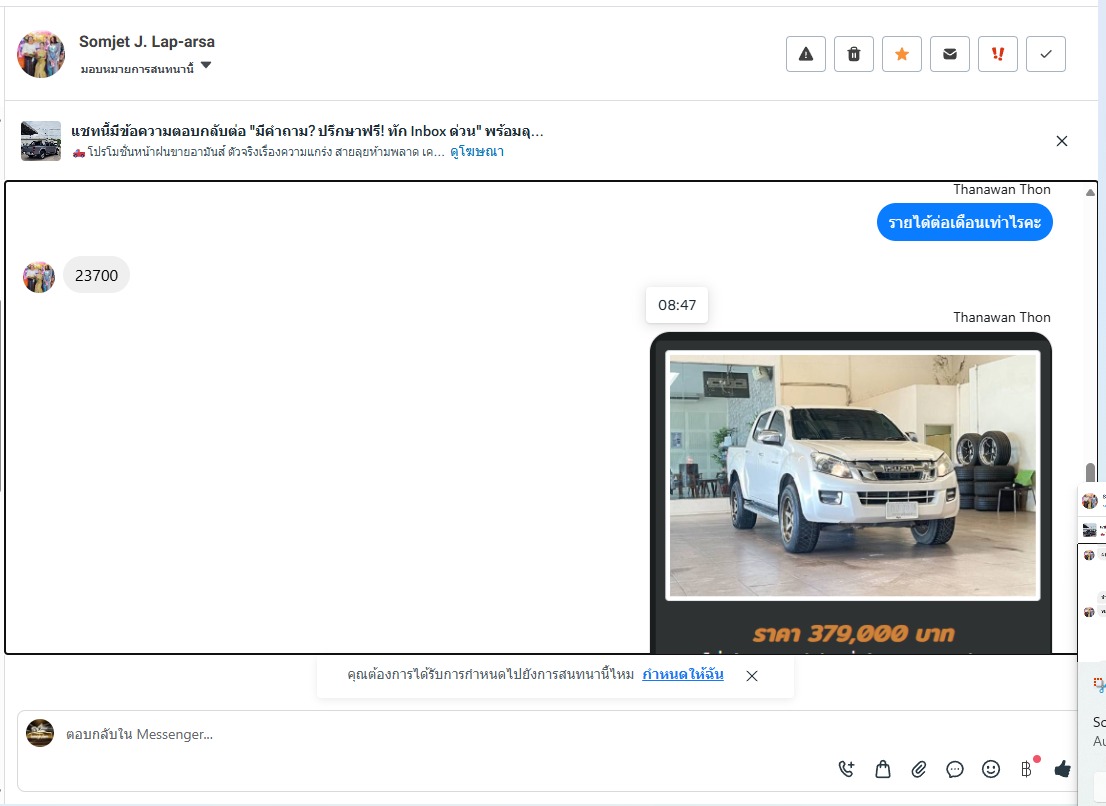Mark conversation done with checkmark

point(1045,54)
